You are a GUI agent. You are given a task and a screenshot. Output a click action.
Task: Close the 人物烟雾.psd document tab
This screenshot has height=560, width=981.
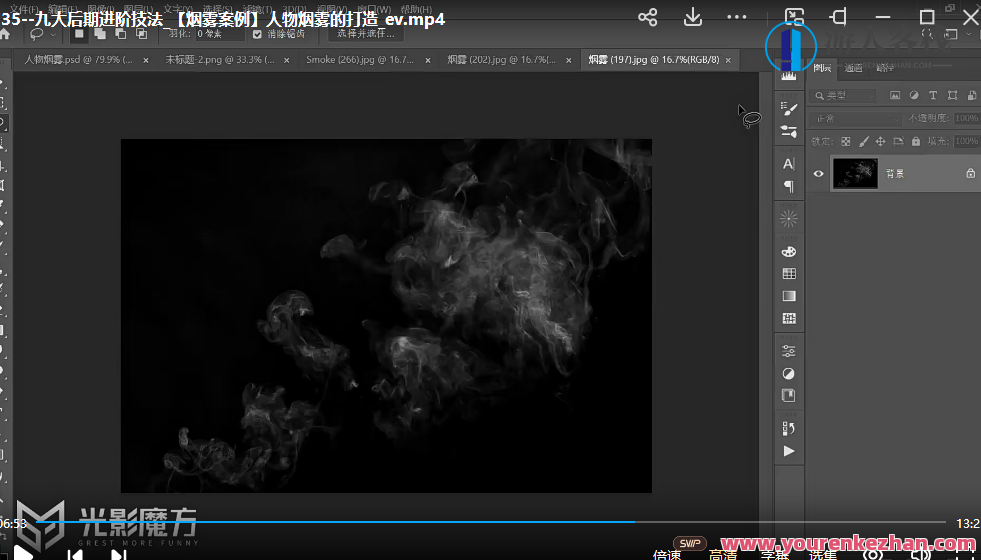(146, 60)
